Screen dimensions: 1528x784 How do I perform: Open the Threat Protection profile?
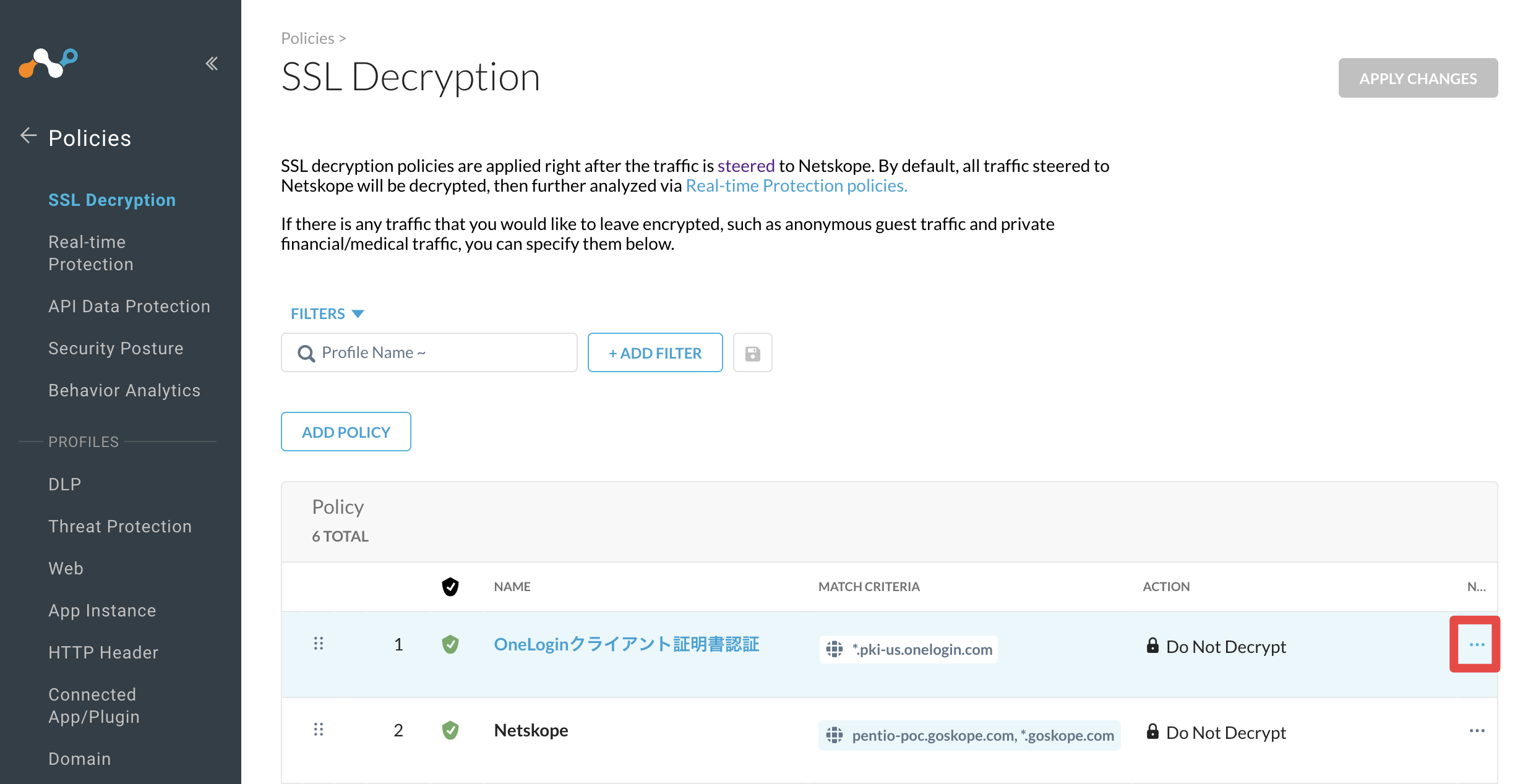pyautogui.click(x=120, y=526)
